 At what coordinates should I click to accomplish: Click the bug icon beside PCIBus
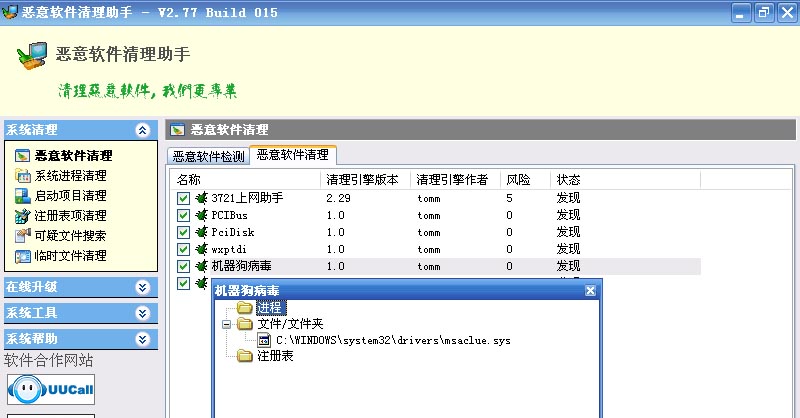pos(202,215)
